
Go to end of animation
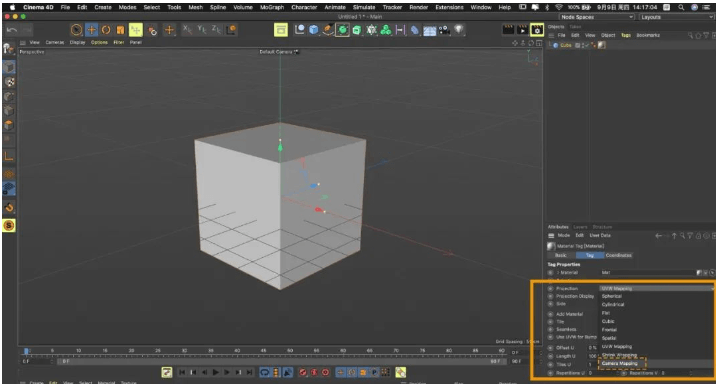249,373
